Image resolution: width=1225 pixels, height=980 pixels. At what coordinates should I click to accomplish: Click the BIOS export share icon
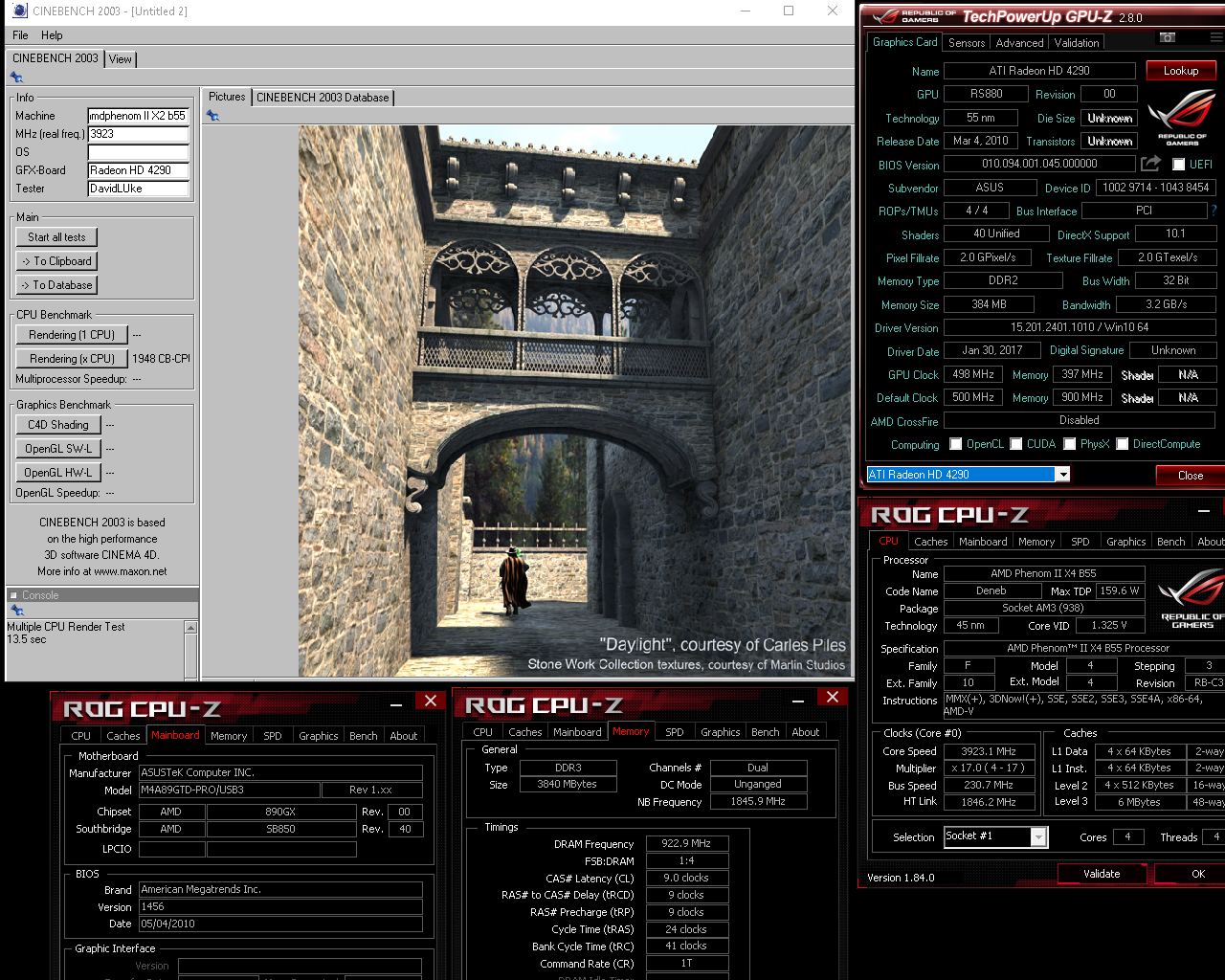[1151, 164]
